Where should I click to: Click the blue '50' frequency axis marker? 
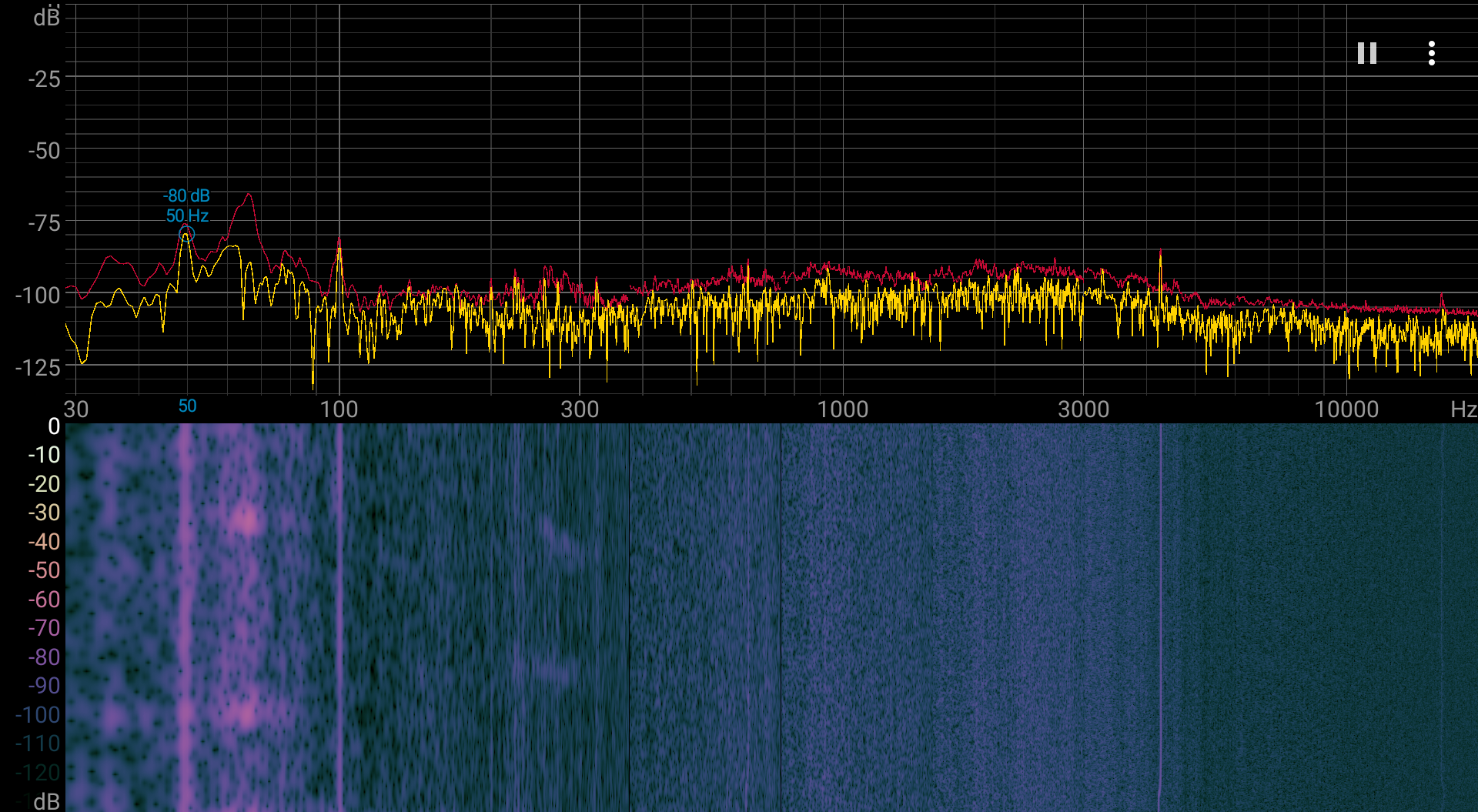[187, 406]
